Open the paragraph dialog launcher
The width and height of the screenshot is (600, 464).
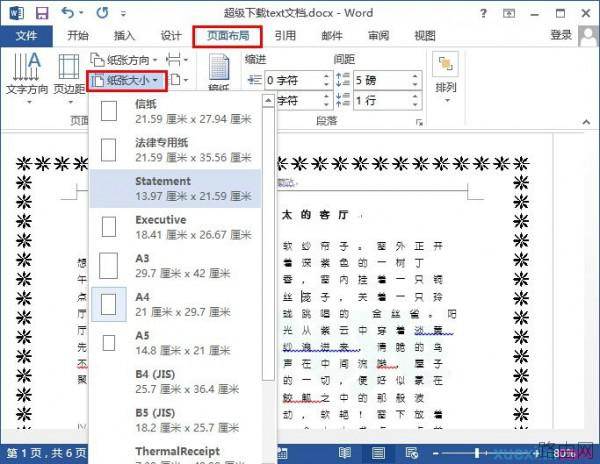click(x=420, y=122)
